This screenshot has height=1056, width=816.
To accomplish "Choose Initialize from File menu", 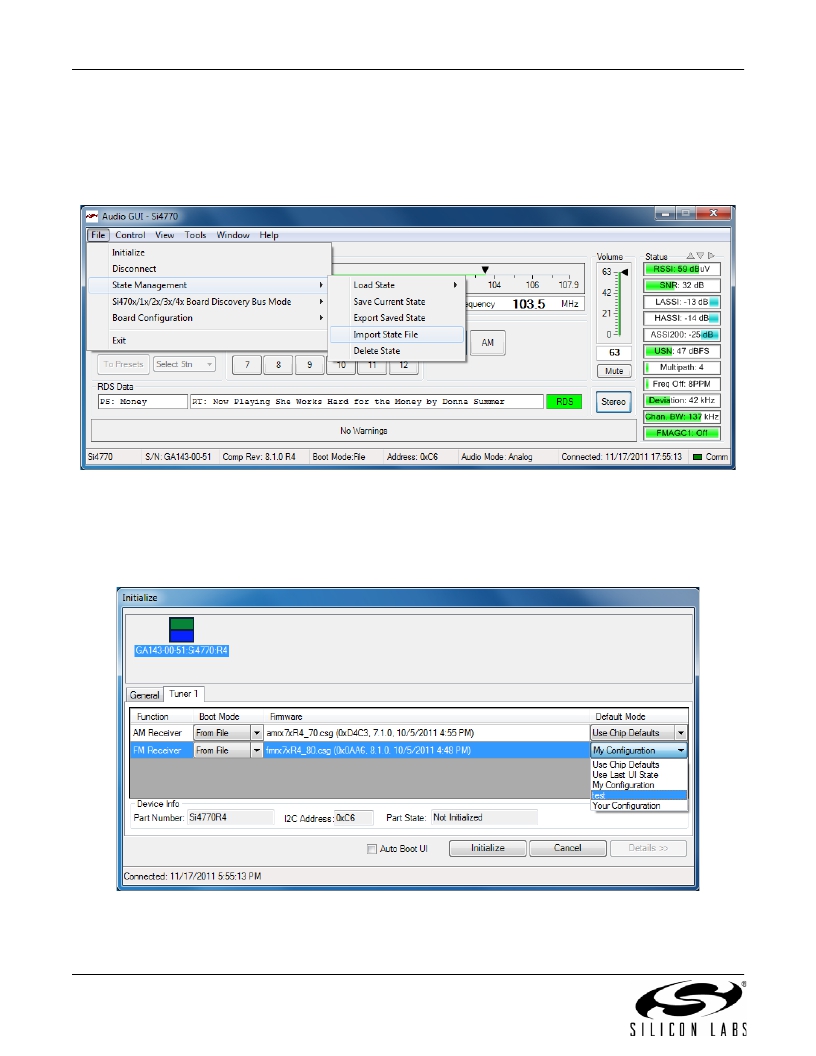I will point(208,253).
